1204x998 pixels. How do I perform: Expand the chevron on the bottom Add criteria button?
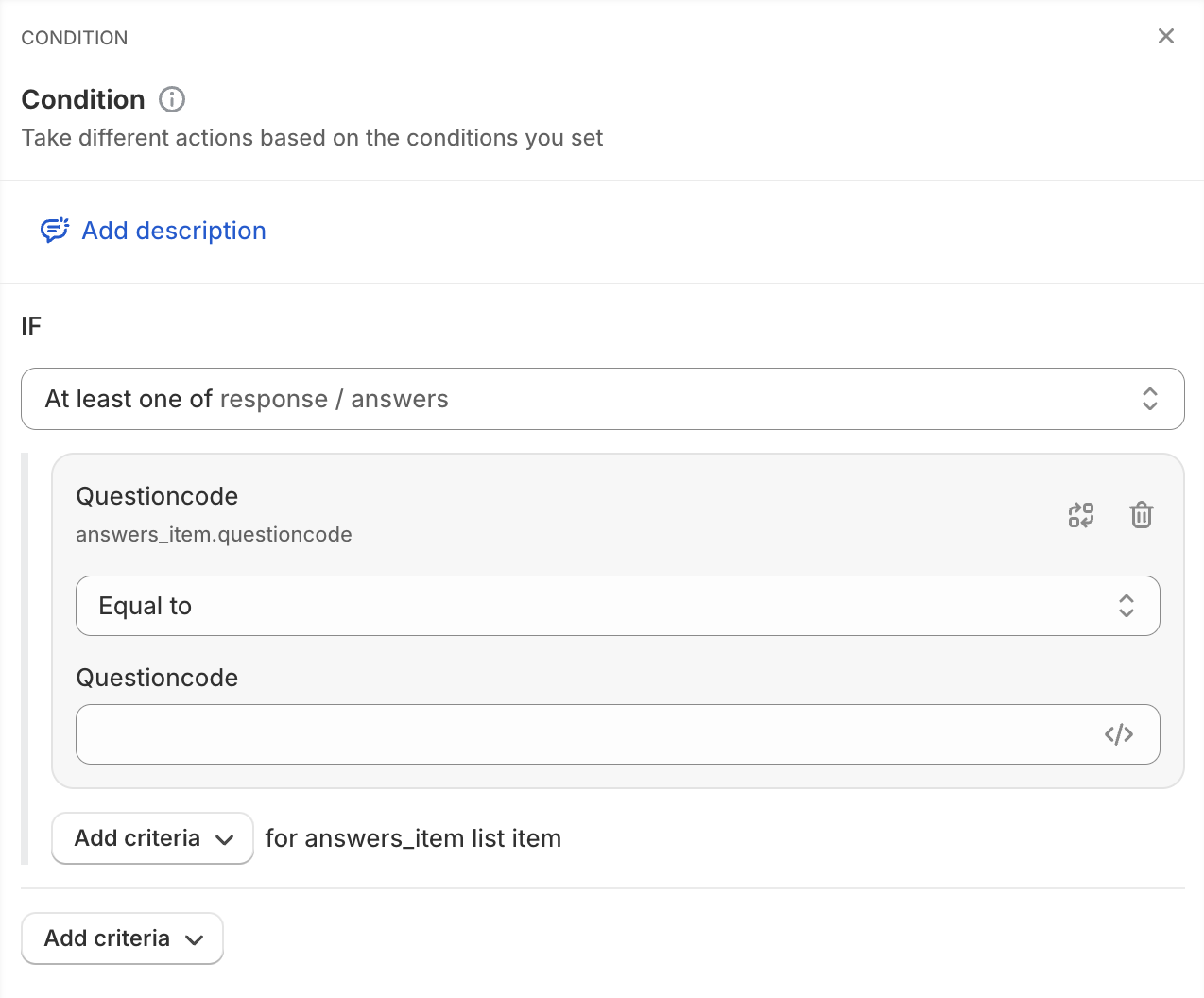point(195,939)
